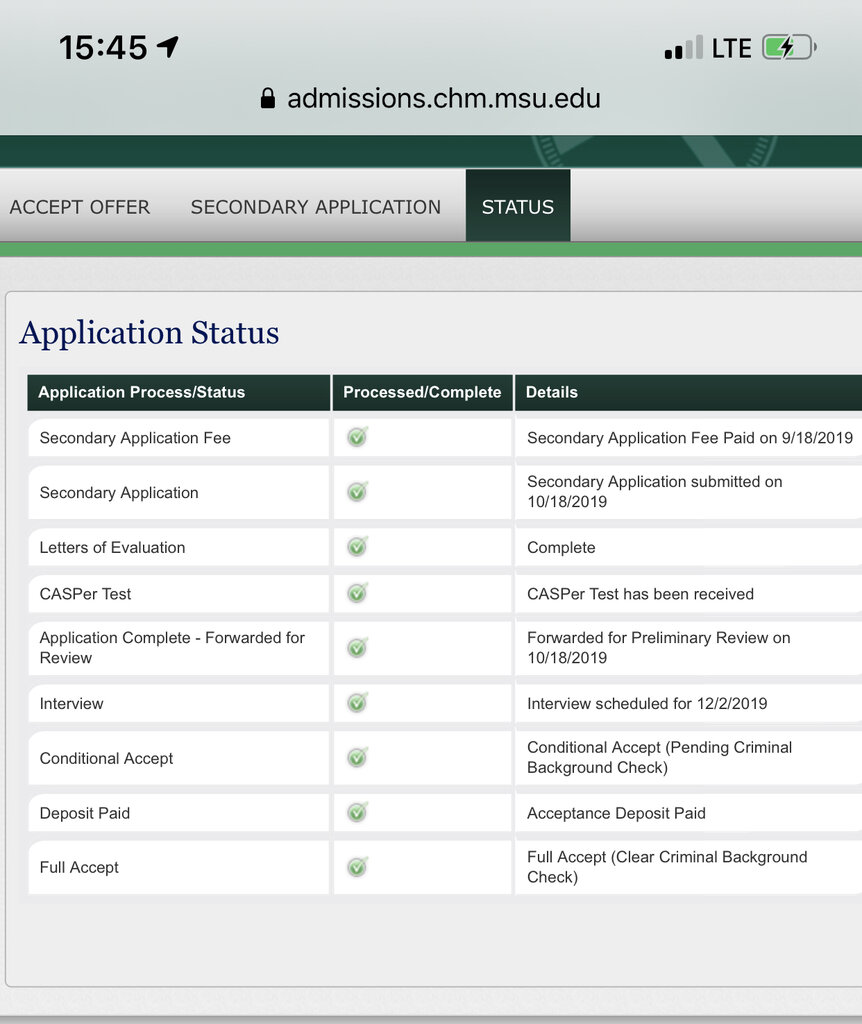This screenshot has height=1024, width=862.
Task: Click the checkmark for Conditional Accept
Action: tap(357, 758)
